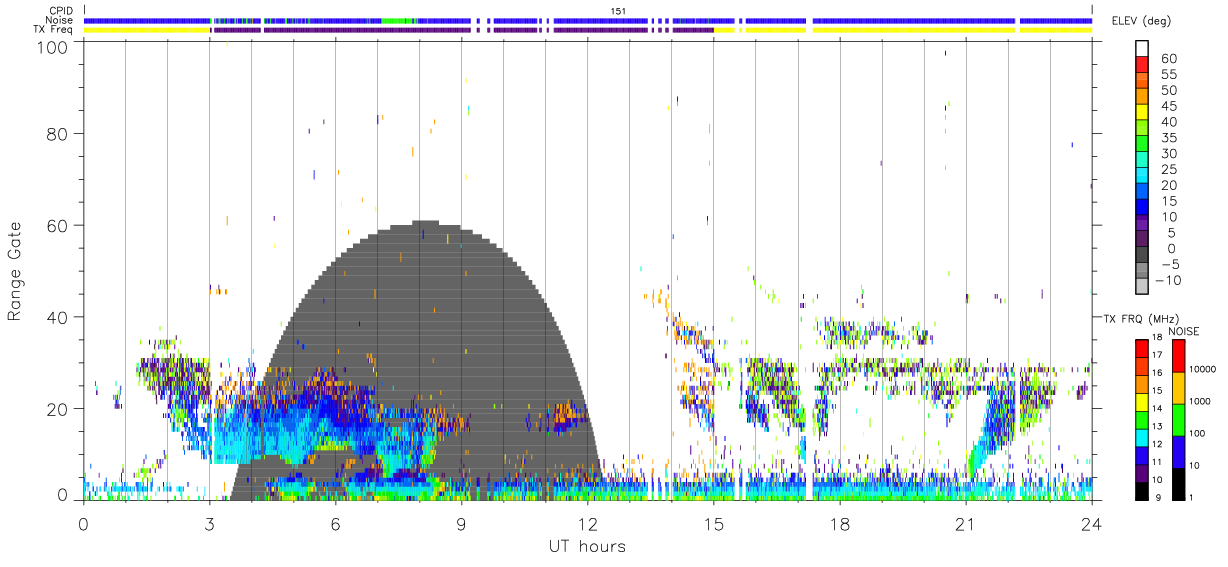Viewport: 1228px width, 567px height.
Task: Click x-axis tick label '24'
Action: [1091, 522]
